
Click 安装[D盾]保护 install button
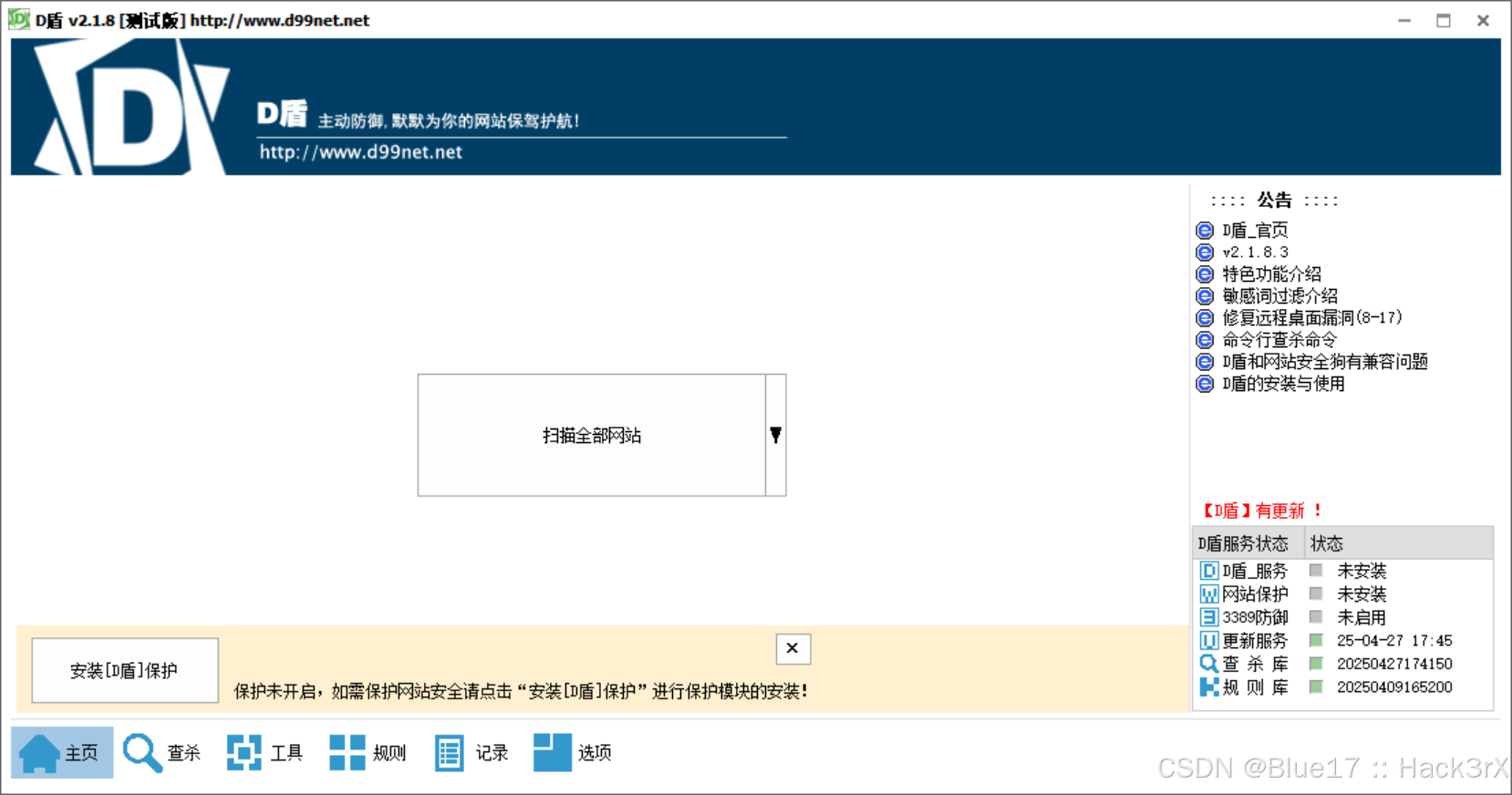[125, 670]
